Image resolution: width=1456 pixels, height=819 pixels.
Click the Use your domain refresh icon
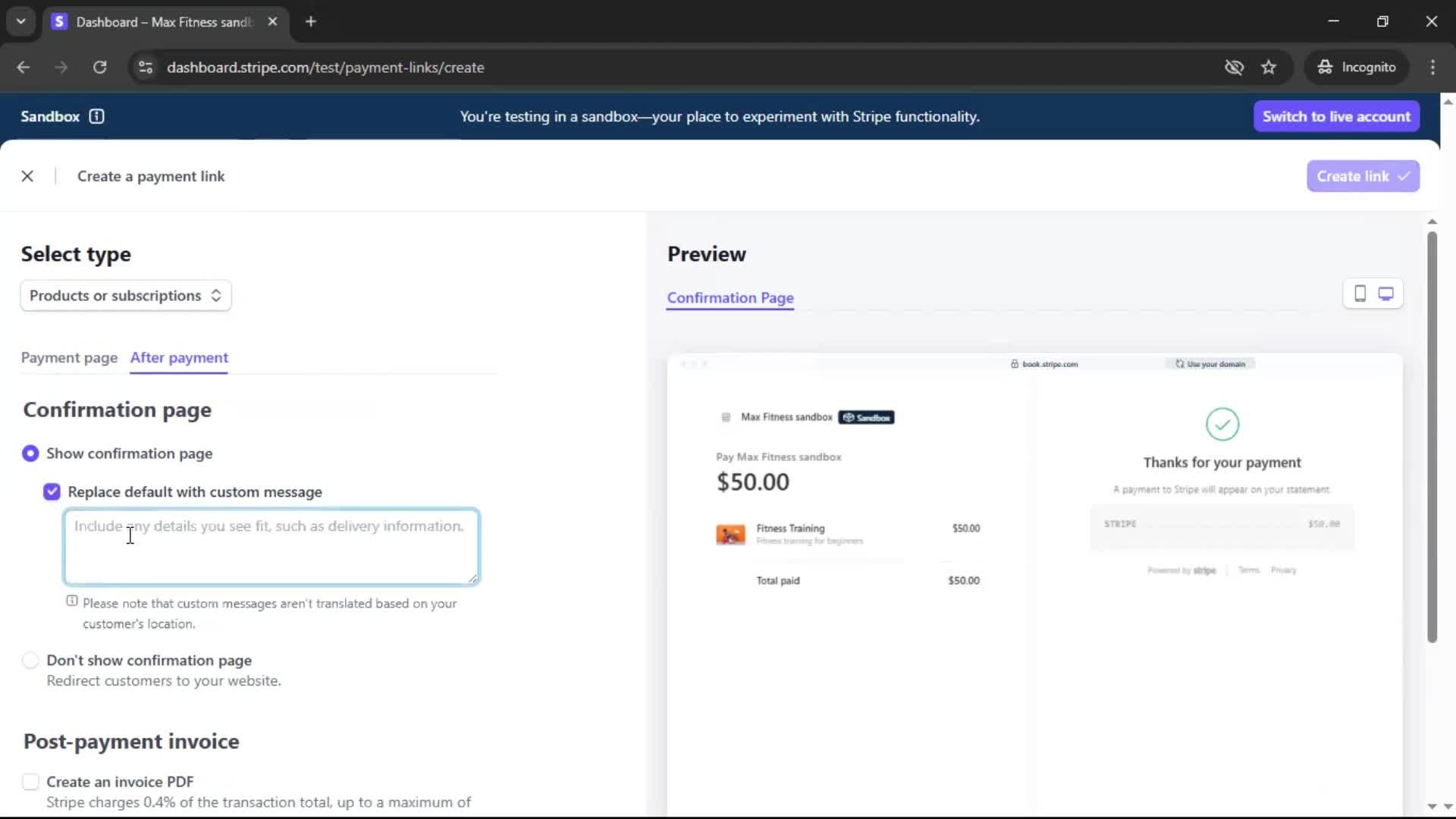(x=1179, y=364)
